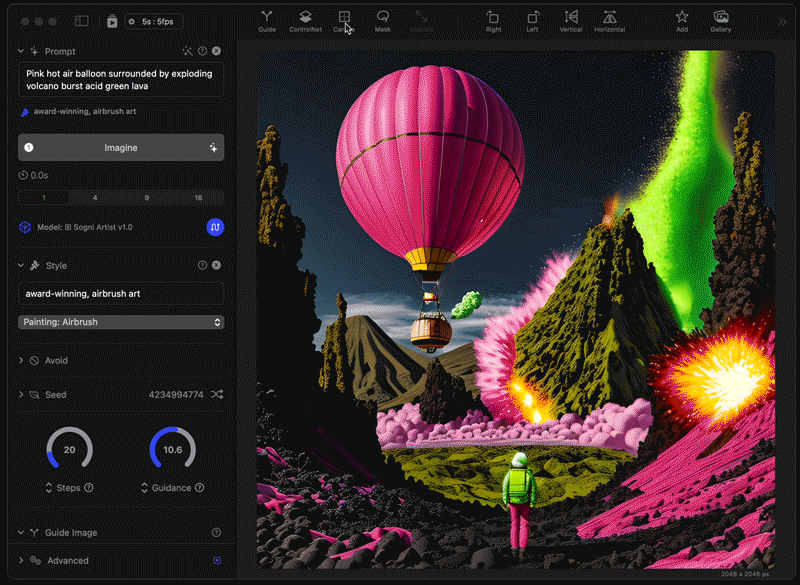
Task: Click the Imagine button
Action: 121,148
